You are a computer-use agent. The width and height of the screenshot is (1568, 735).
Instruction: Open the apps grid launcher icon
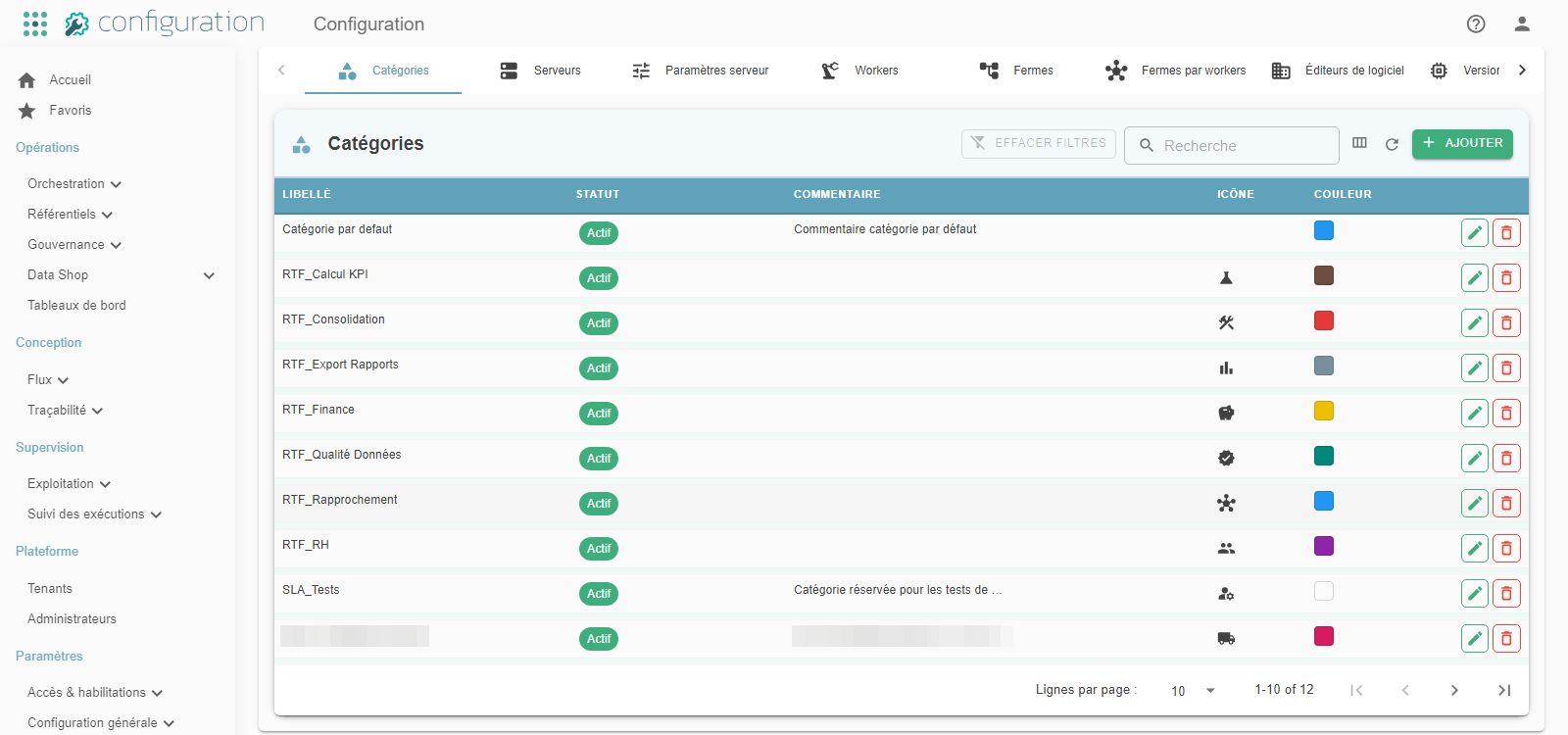35,24
